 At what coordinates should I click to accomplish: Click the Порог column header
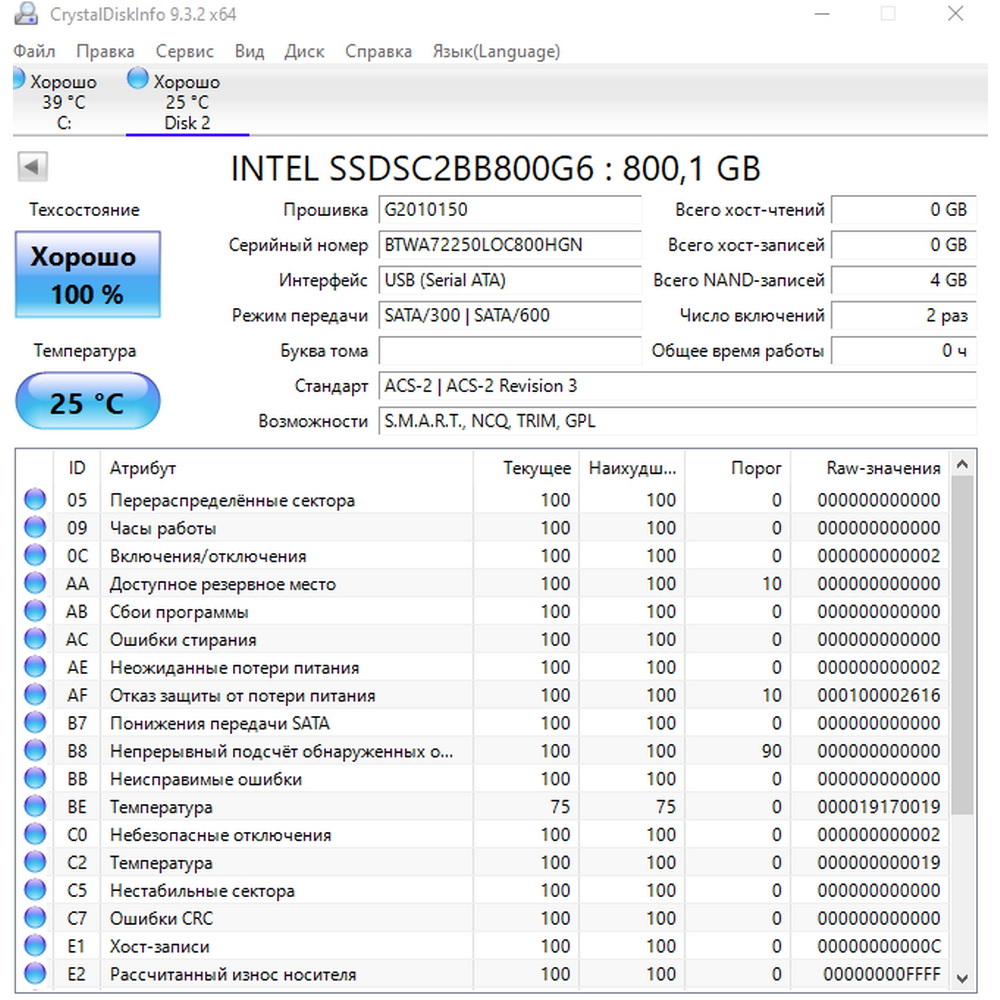pos(737,468)
